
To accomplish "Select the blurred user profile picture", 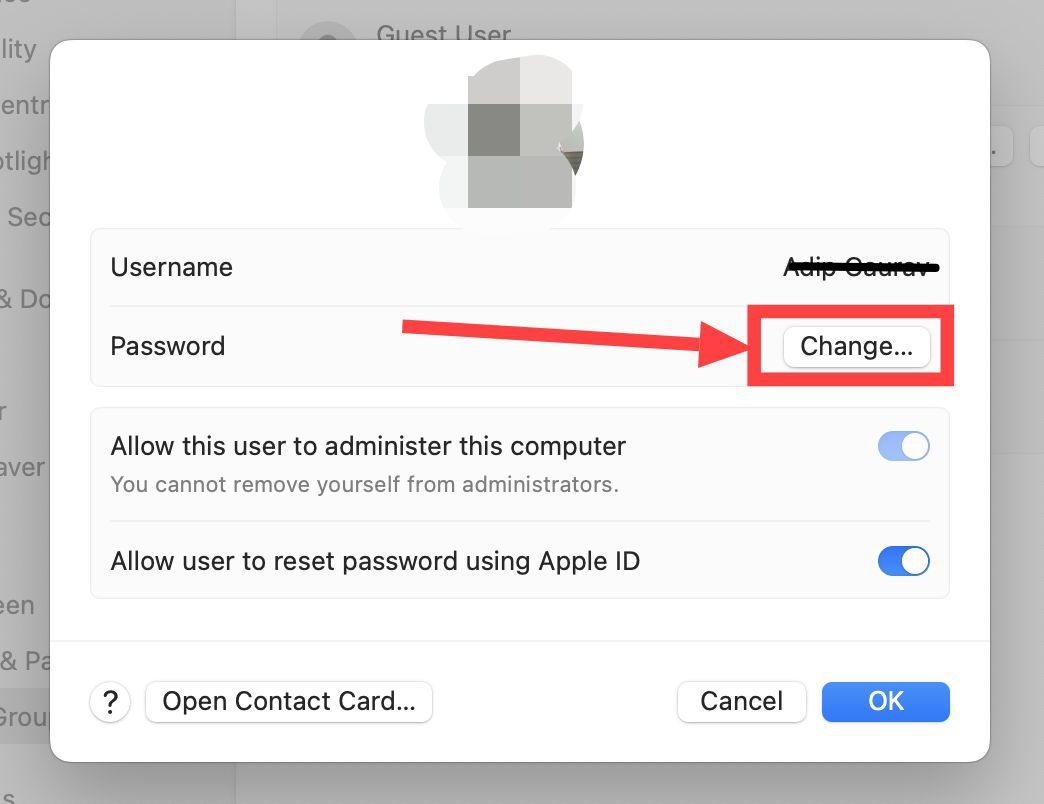I will (x=505, y=136).
